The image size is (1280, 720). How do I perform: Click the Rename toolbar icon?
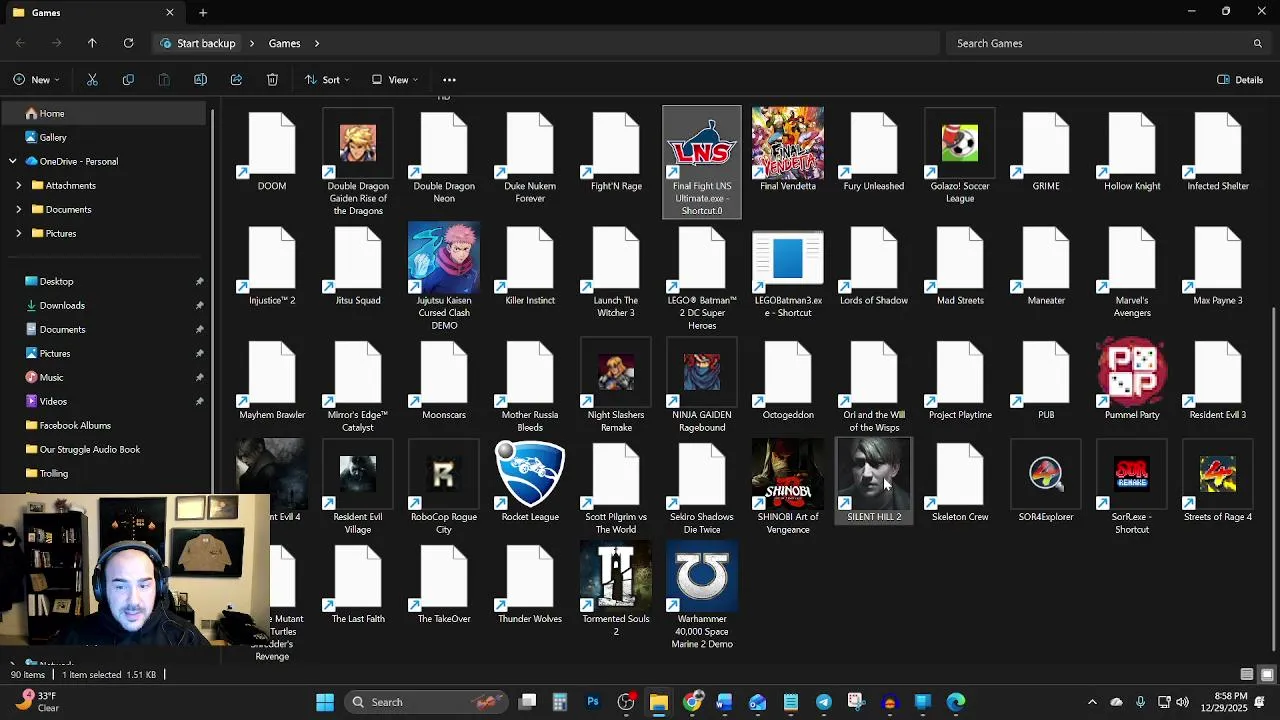(200, 80)
